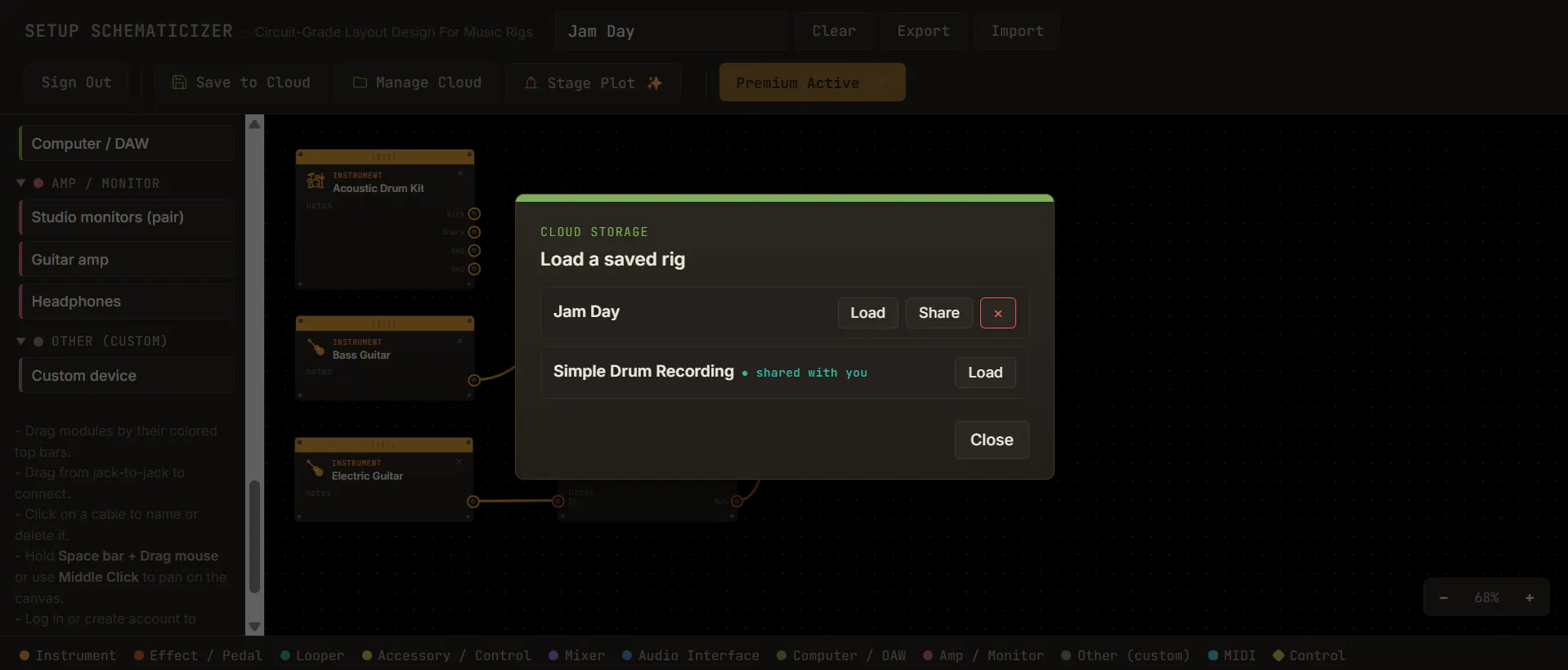1568x670 pixels.
Task: Click the Electric Guitar instrument icon
Action: coord(315,468)
